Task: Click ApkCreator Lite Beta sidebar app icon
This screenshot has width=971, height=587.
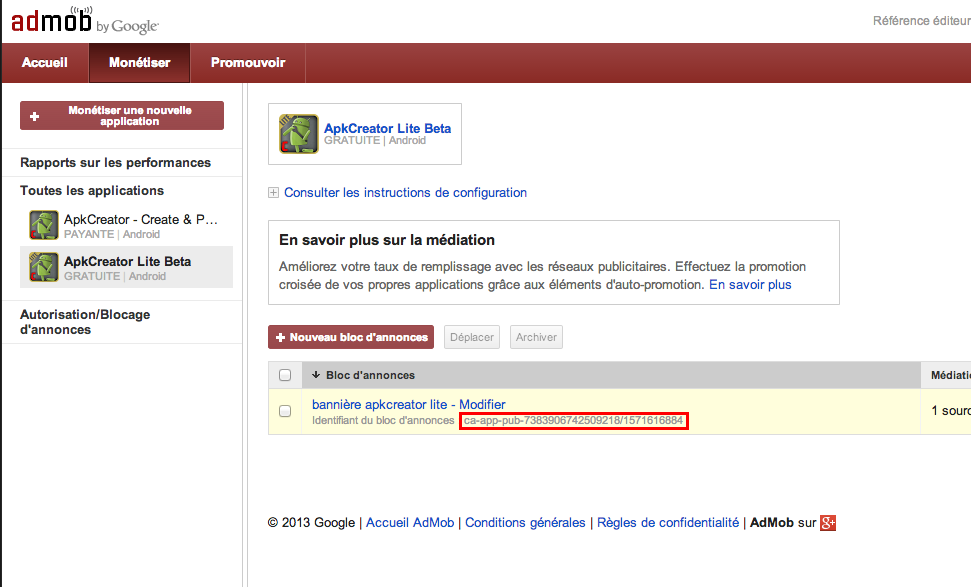Action: point(44,268)
